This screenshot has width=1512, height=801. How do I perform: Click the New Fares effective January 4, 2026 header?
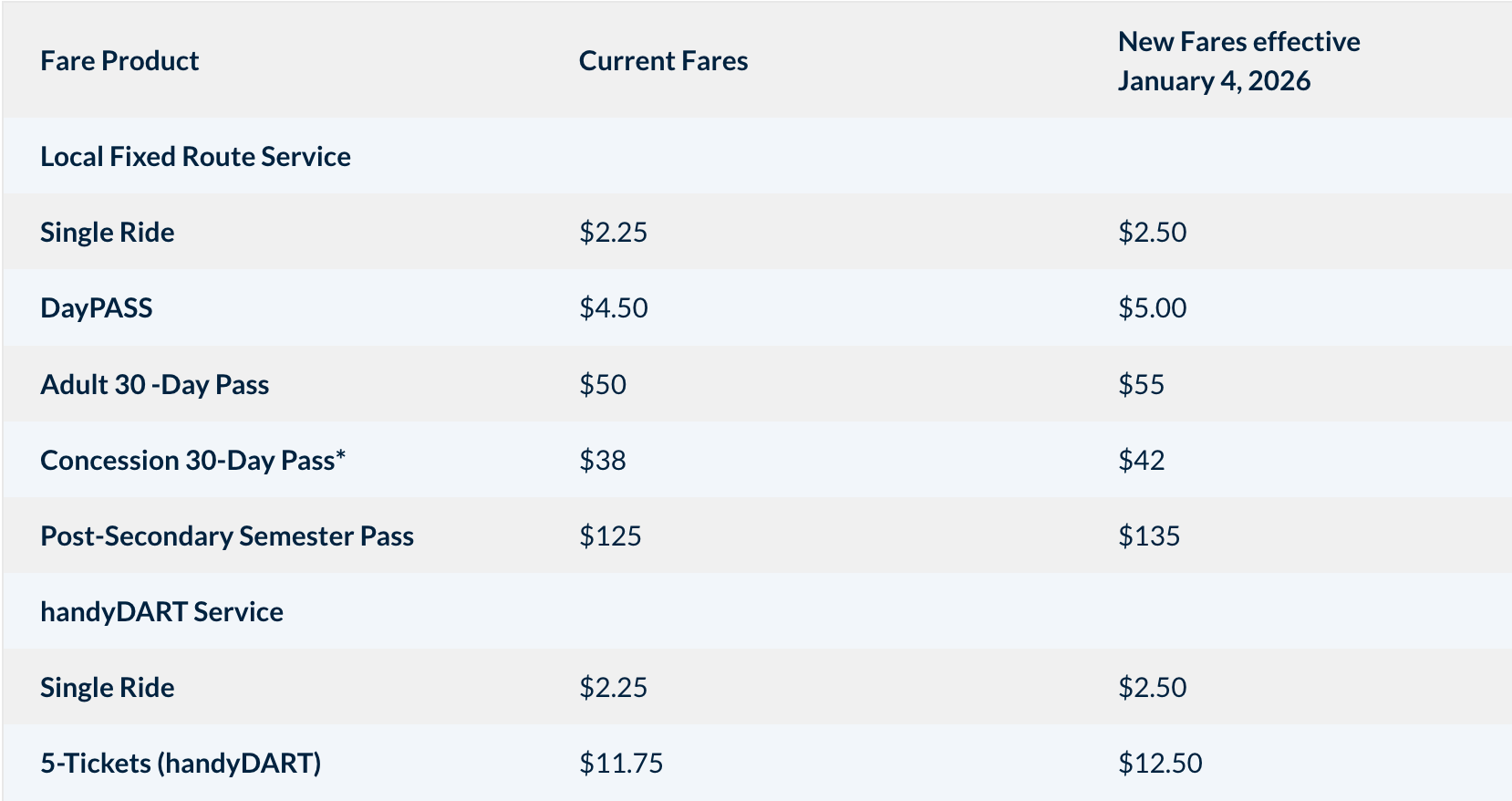[x=1238, y=61]
